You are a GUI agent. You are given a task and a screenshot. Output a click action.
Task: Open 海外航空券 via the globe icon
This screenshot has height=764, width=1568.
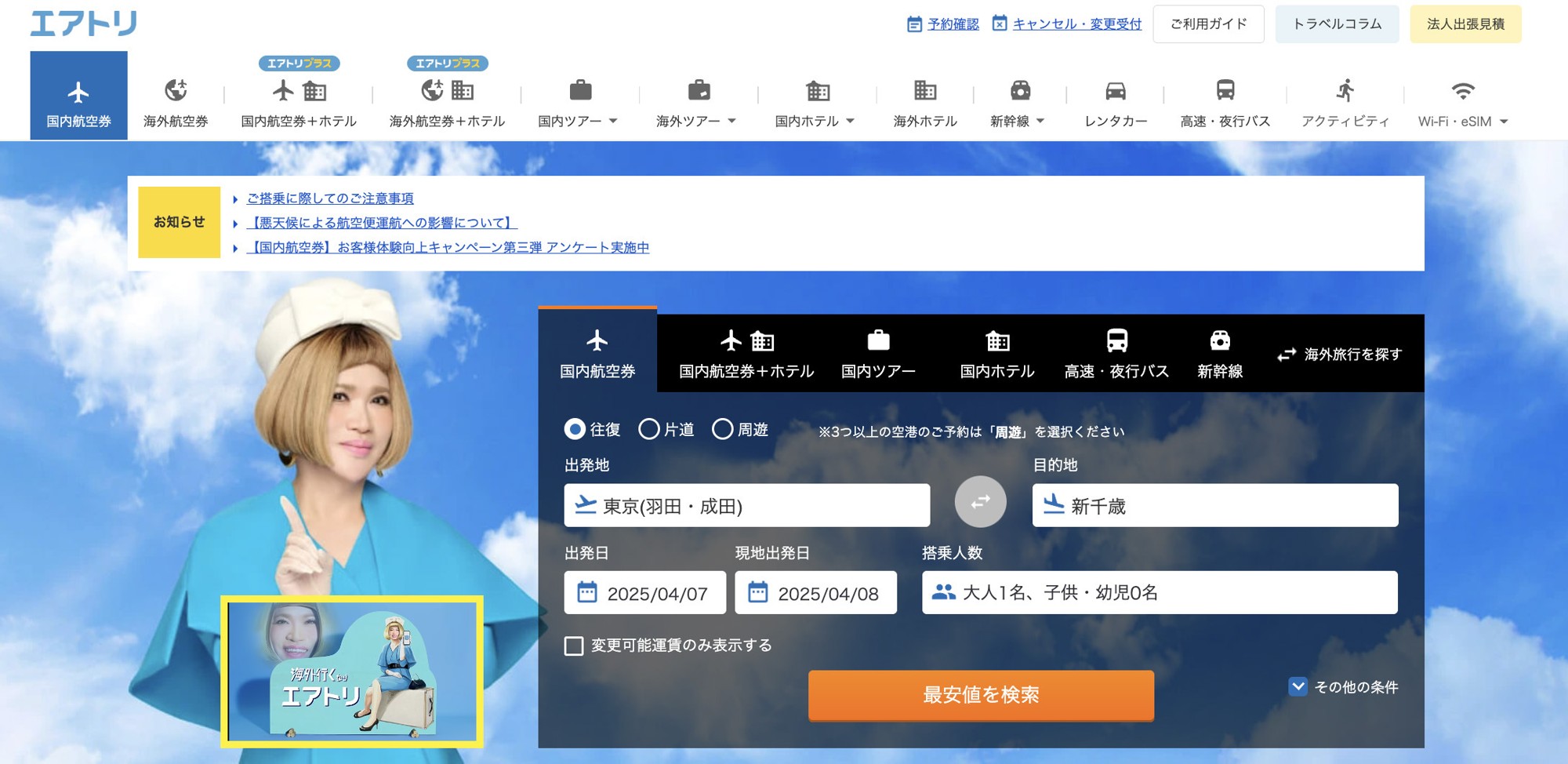(176, 89)
